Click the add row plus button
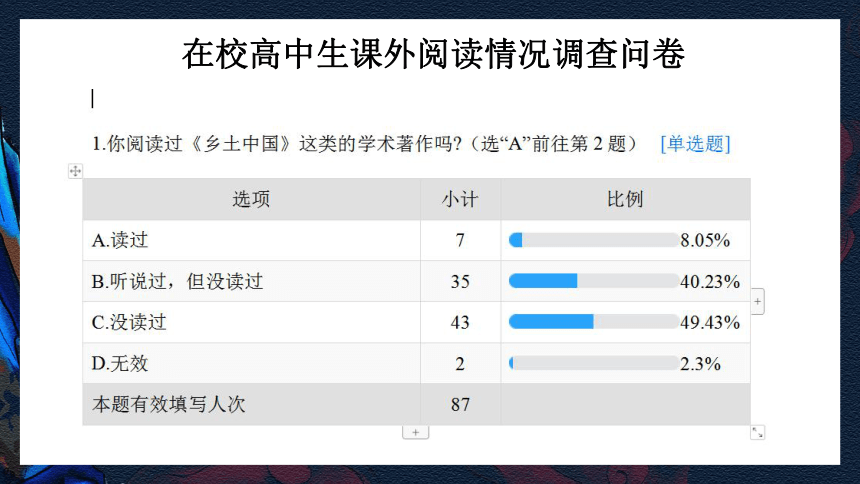Image resolution: width=860 pixels, height=484 pixels. click(x=415, y=432)
